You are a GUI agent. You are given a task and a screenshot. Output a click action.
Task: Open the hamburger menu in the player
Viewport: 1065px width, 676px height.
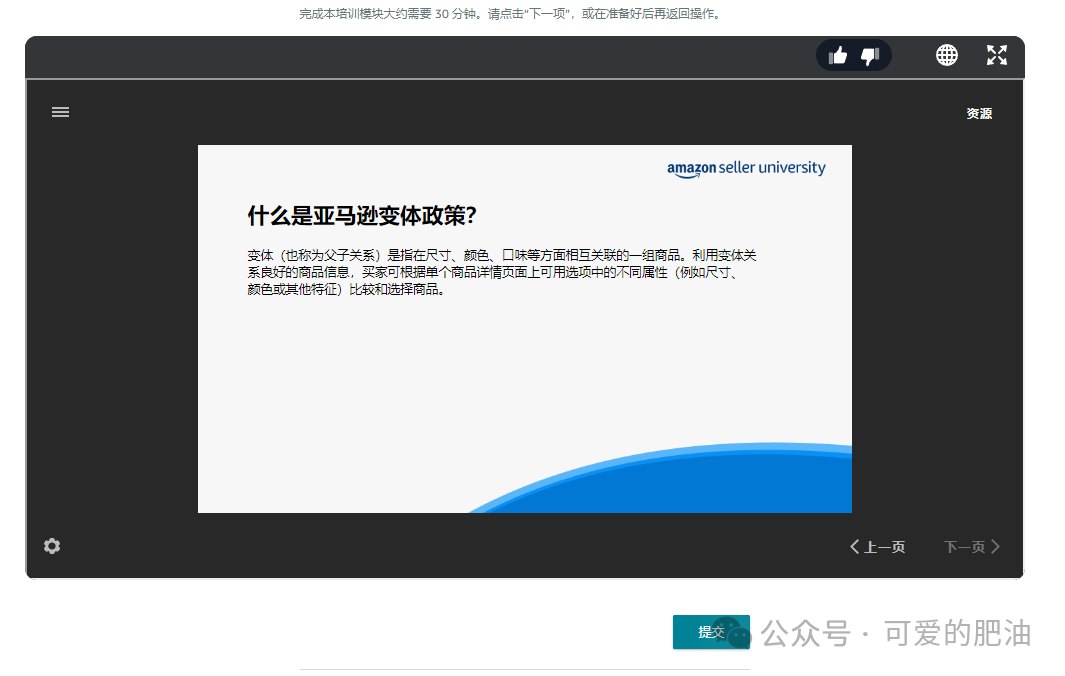pos(60,112)
